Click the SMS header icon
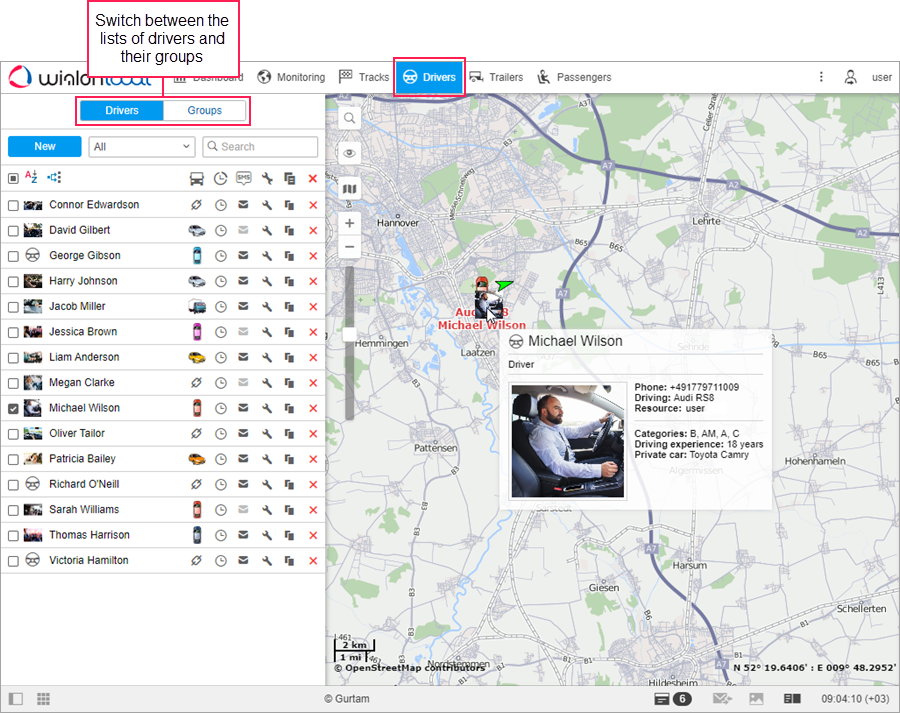The width and height of the screenshot is (900, 713). point(243,179)
